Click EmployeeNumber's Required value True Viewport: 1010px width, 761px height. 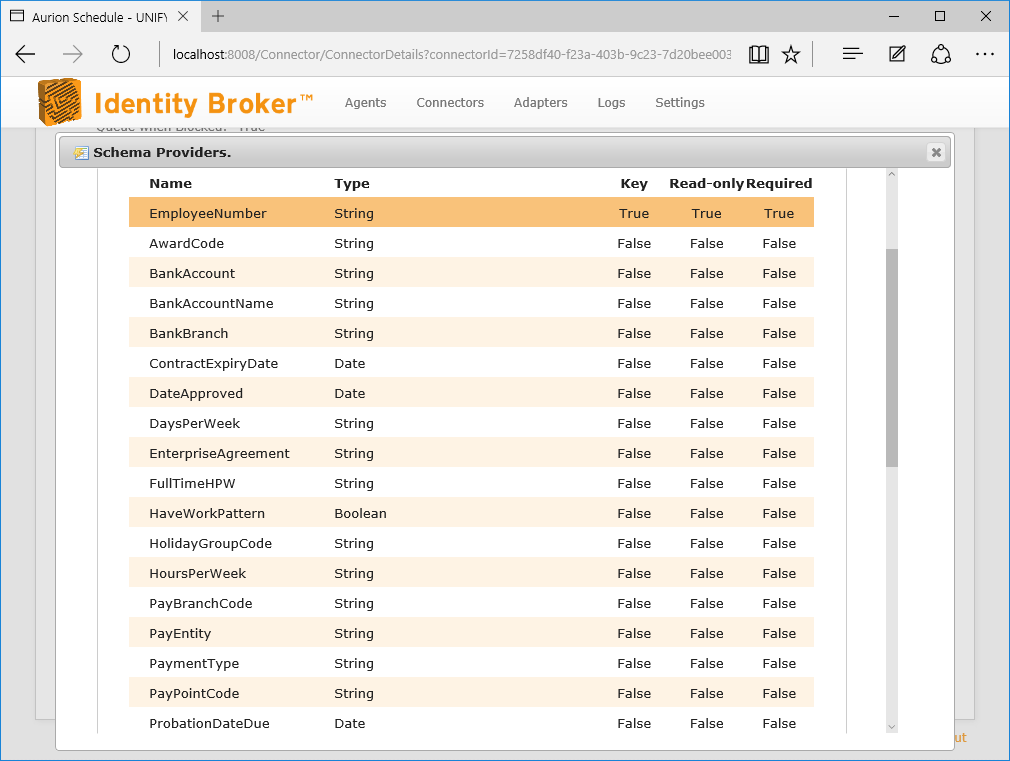pos(779,213)
